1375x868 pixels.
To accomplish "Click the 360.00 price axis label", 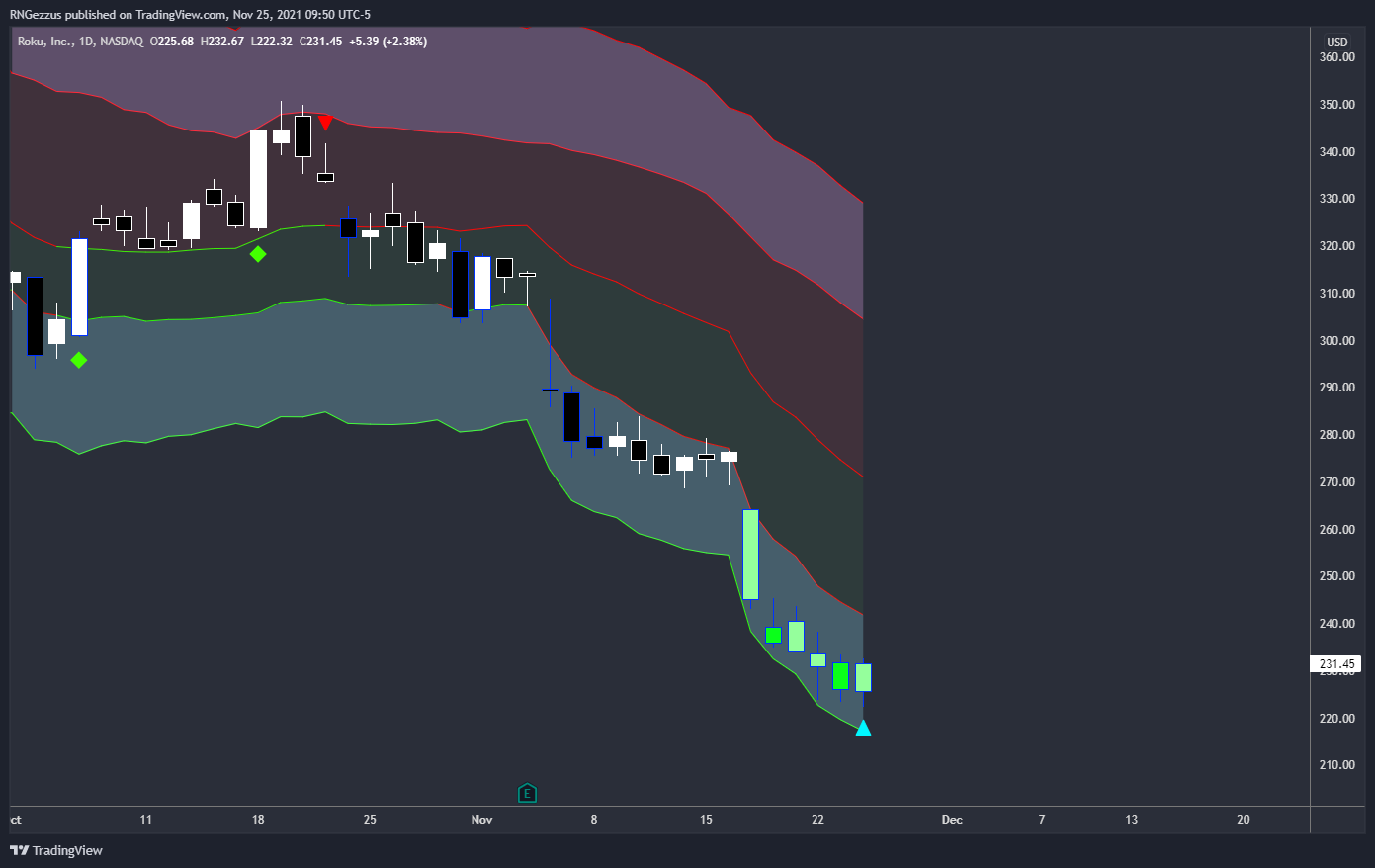I will pyautogui.click(x=1336, y=57).
